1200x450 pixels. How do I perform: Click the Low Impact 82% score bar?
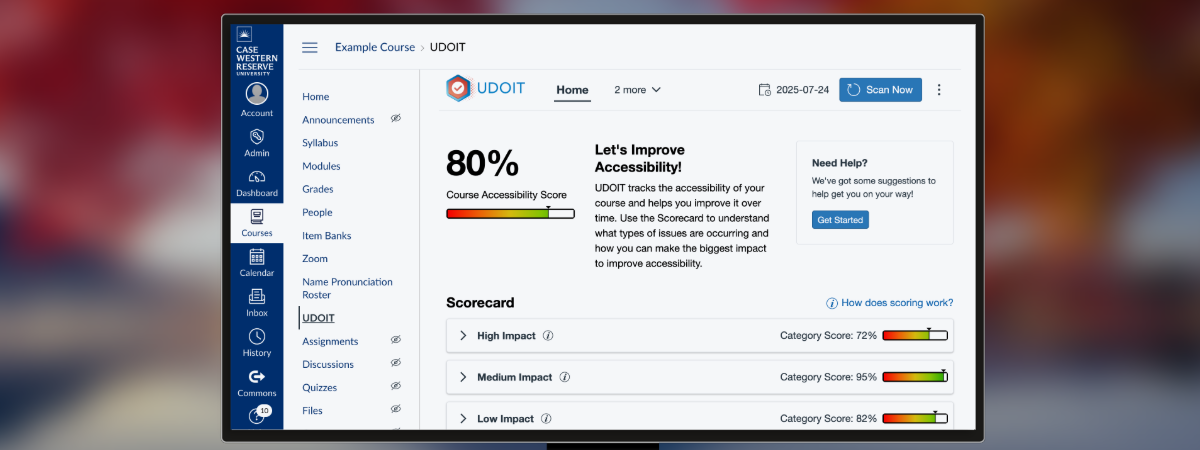coord(915,418)
